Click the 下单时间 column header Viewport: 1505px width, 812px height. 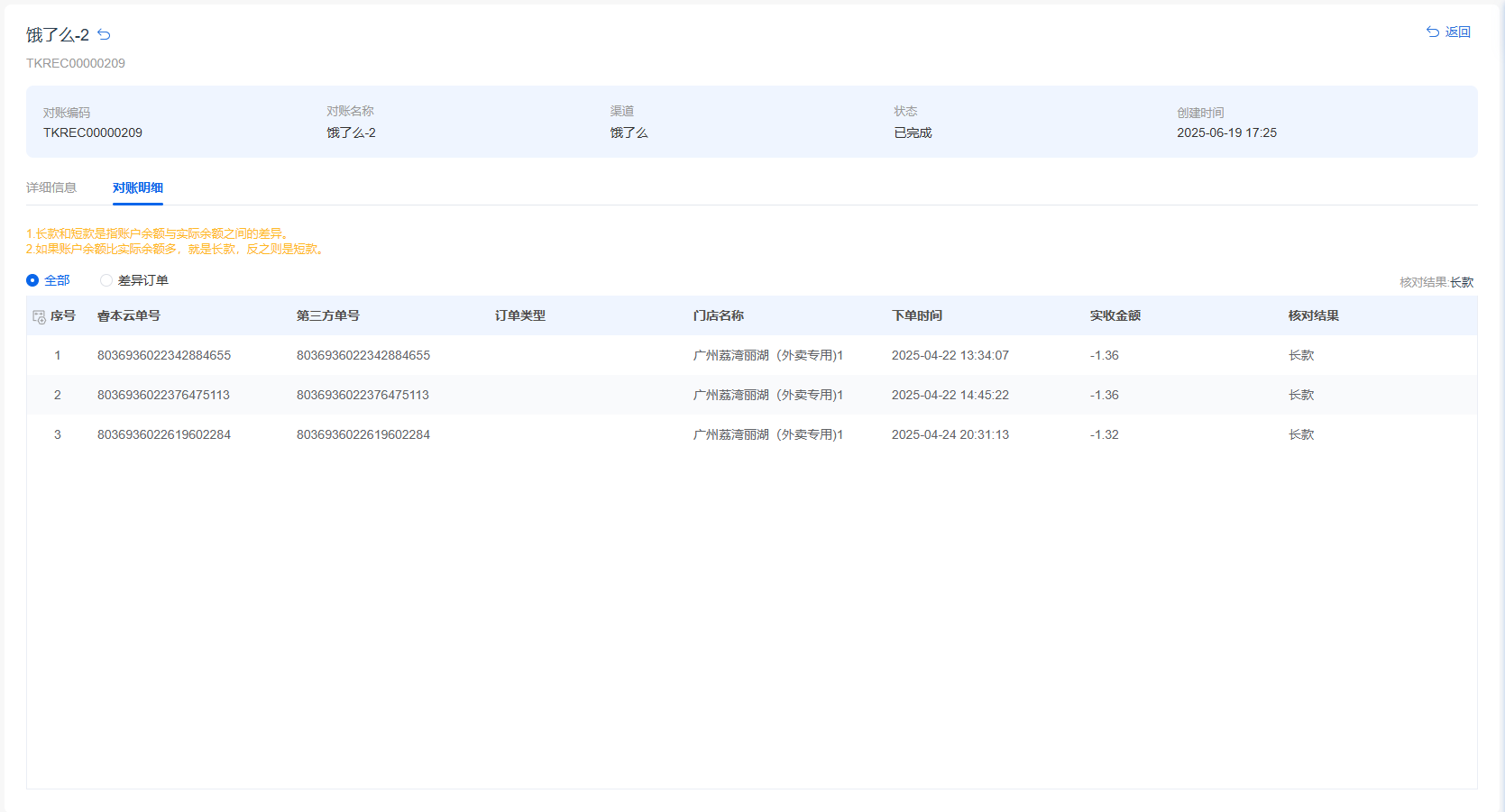(917, 315)
